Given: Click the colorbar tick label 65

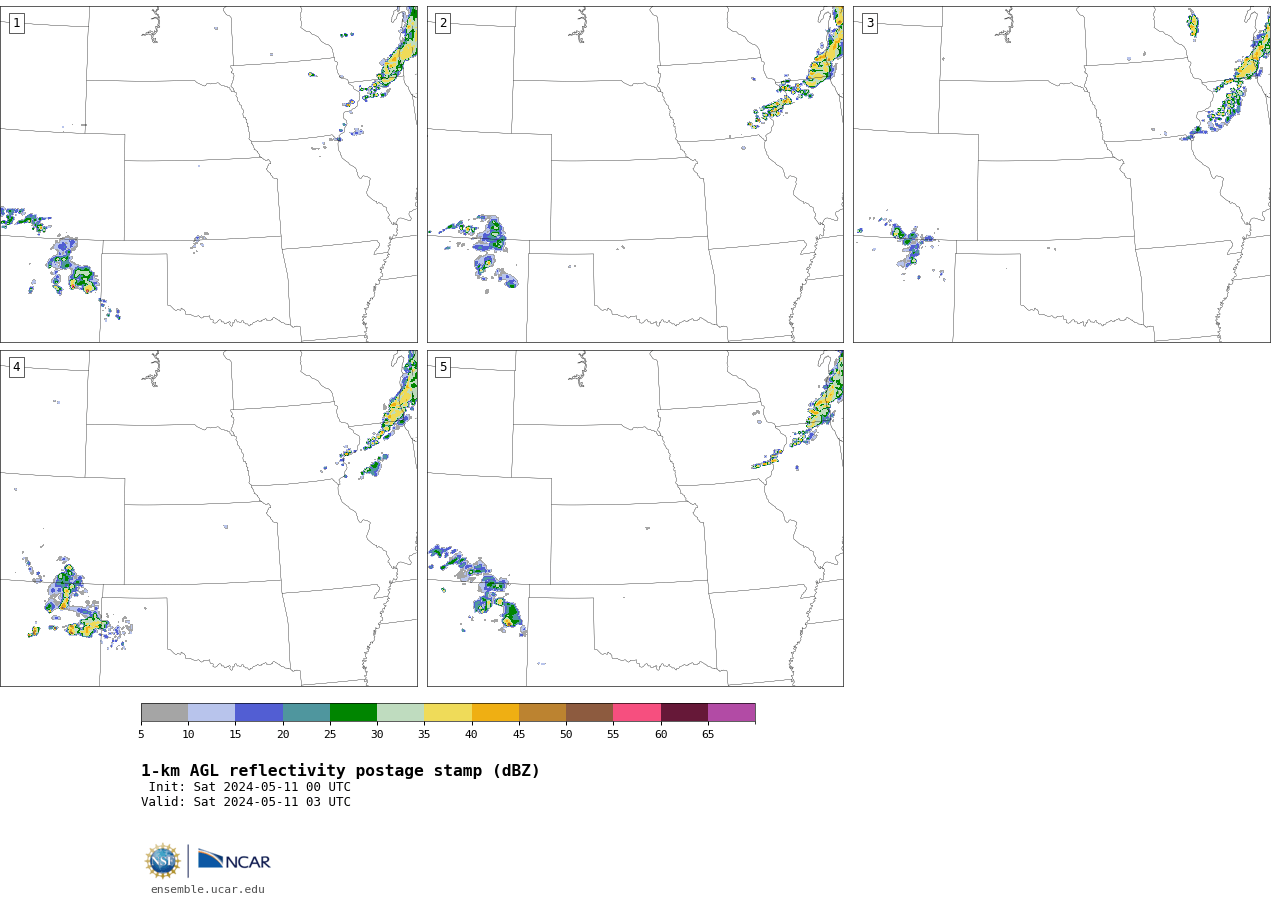Looking at the screenshot, I should coord(708,735).
